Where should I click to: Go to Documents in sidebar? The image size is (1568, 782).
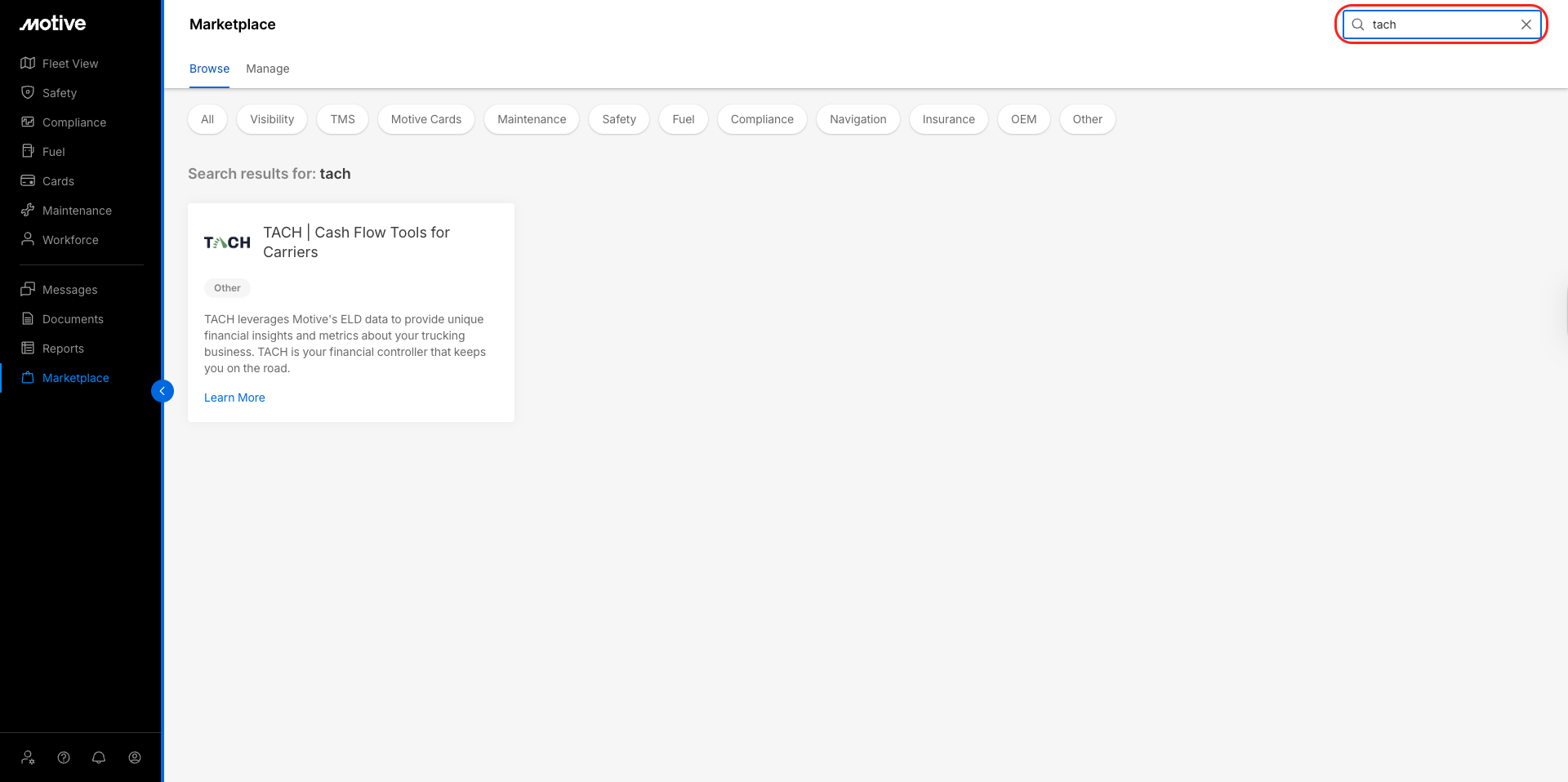(73, 319)
